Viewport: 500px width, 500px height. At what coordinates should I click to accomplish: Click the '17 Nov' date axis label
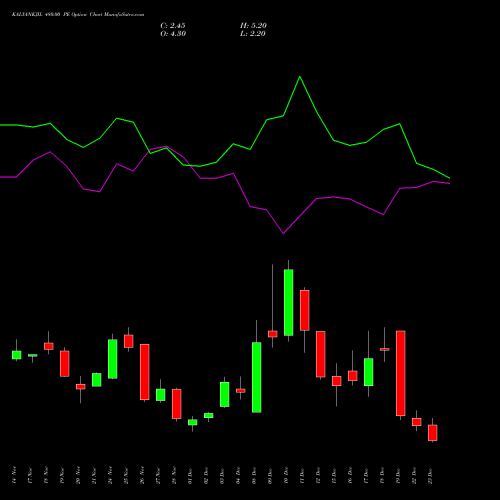(30, 475)
